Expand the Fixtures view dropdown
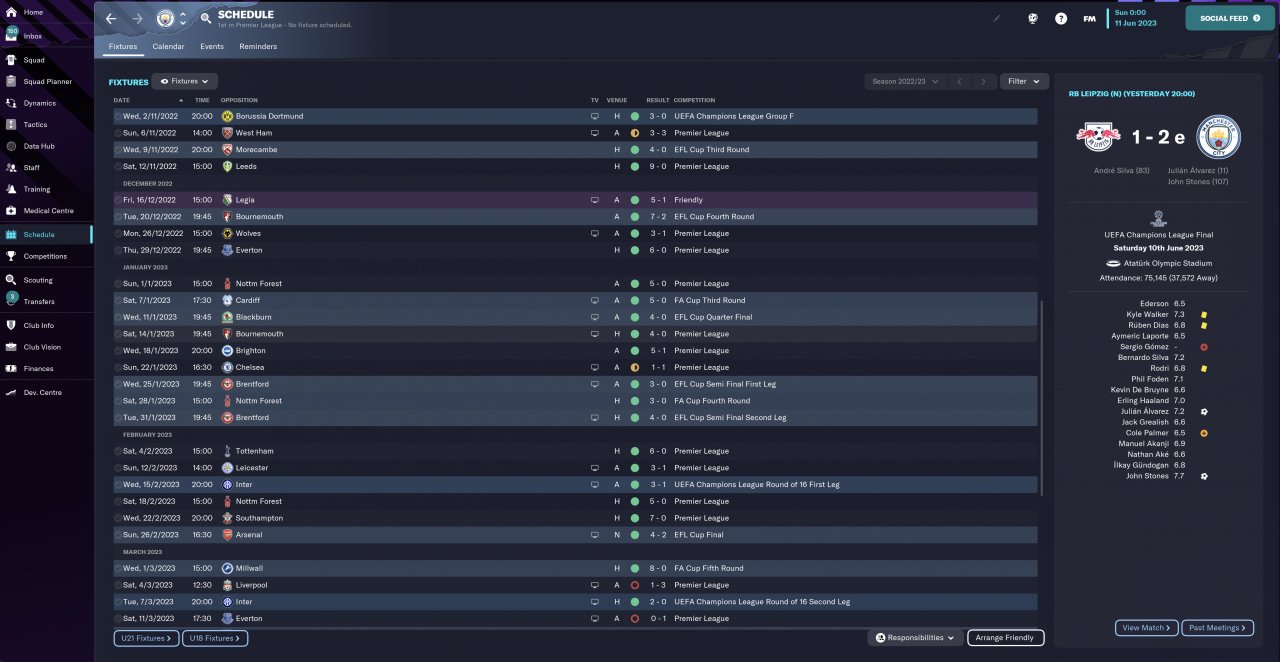This screenshot has height=662, width=1280. coord(185,81)
